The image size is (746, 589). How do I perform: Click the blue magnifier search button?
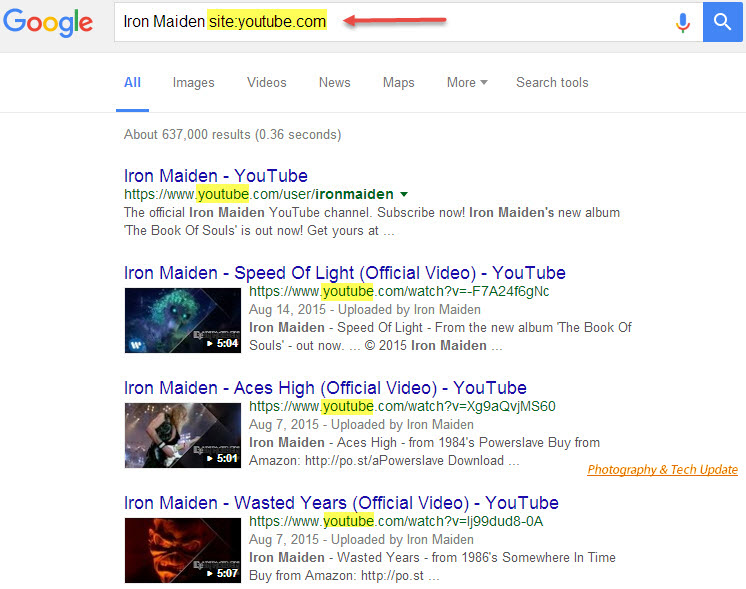[722, 22]
